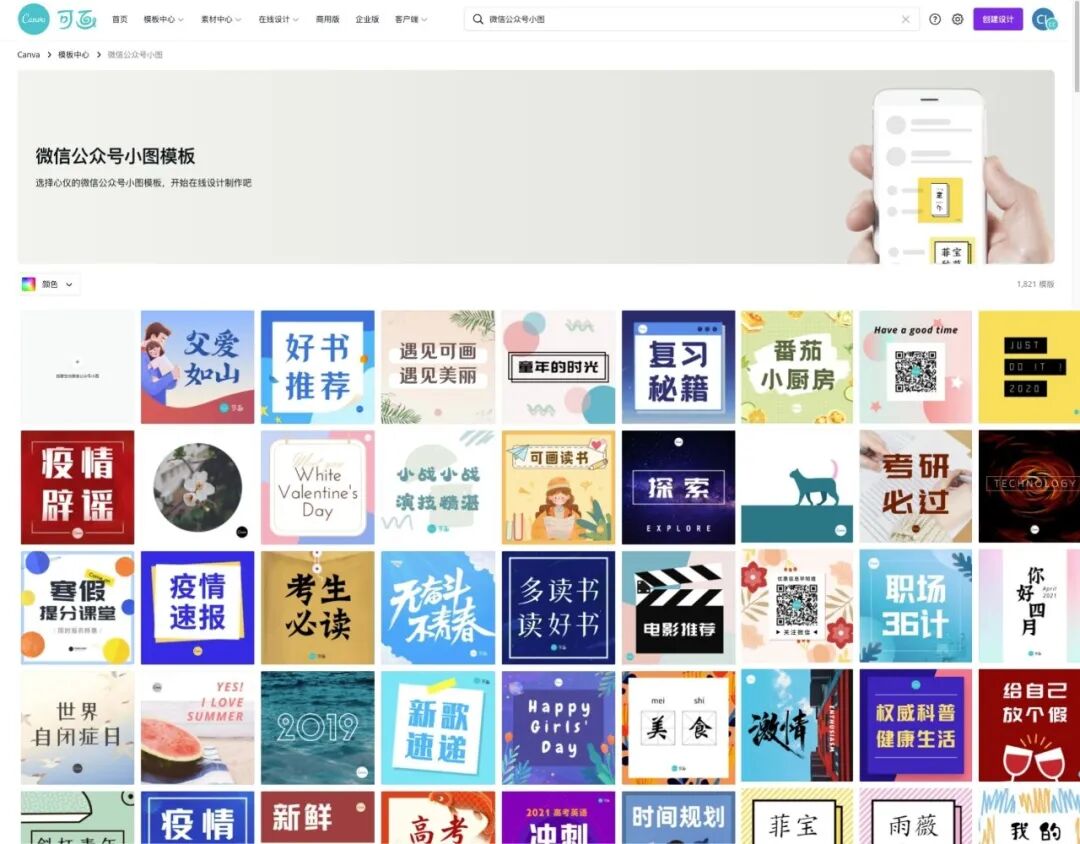Open the TECHNOLOGY dark swirl template
Image resolution: width=1080 pixels, height=844 pixels.
coord(1029,487)
